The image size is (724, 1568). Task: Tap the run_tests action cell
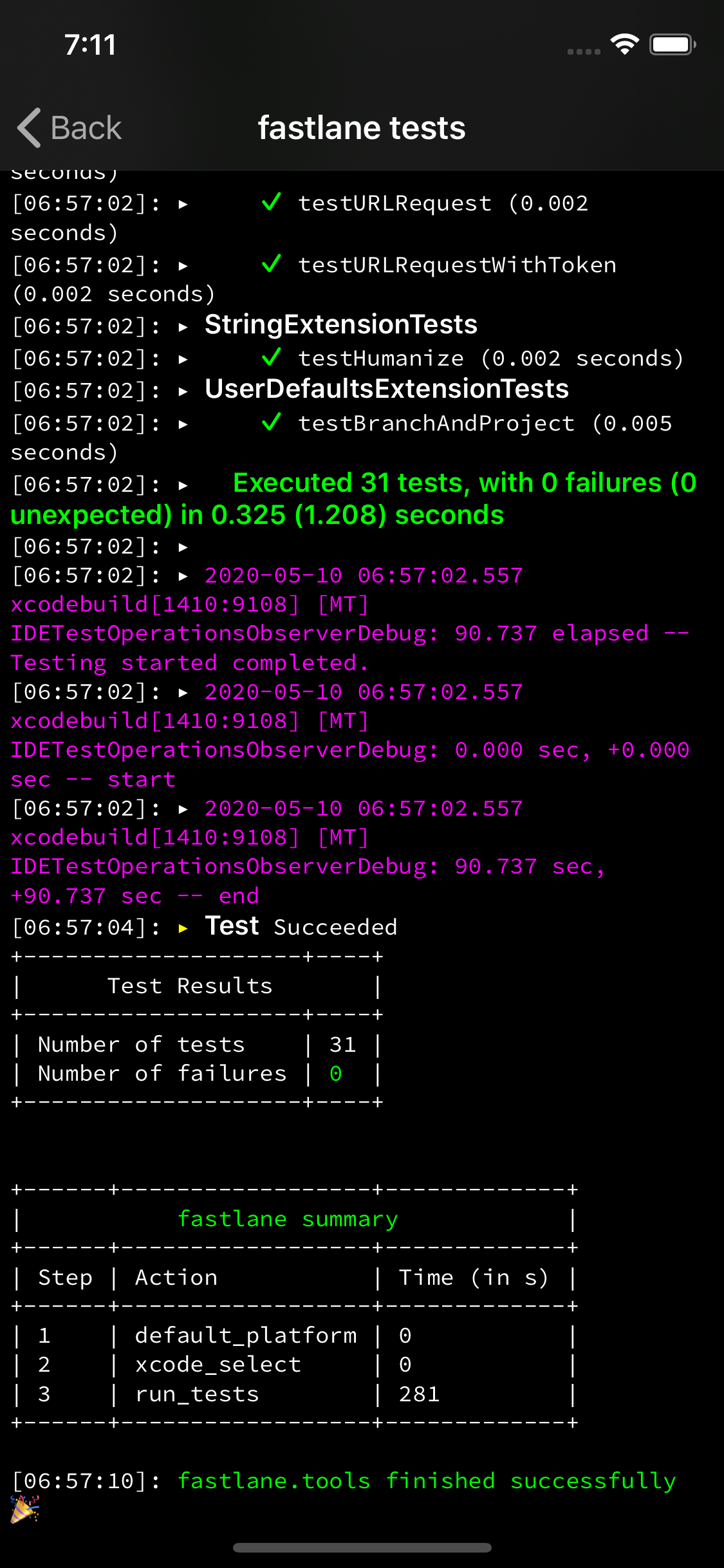pyautogui.click(x=197, y=1394)
